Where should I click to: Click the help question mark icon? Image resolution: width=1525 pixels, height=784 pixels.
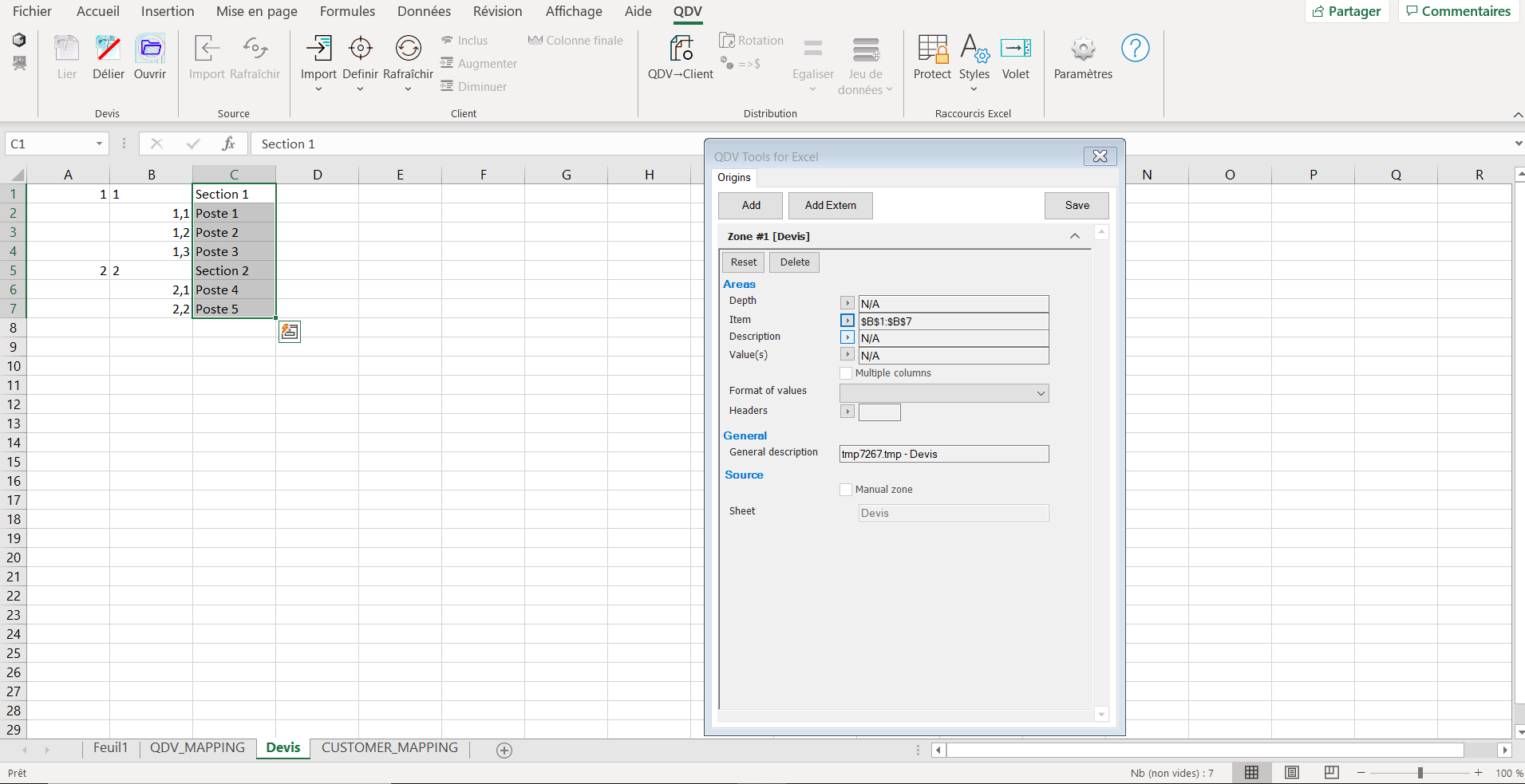1135,49
